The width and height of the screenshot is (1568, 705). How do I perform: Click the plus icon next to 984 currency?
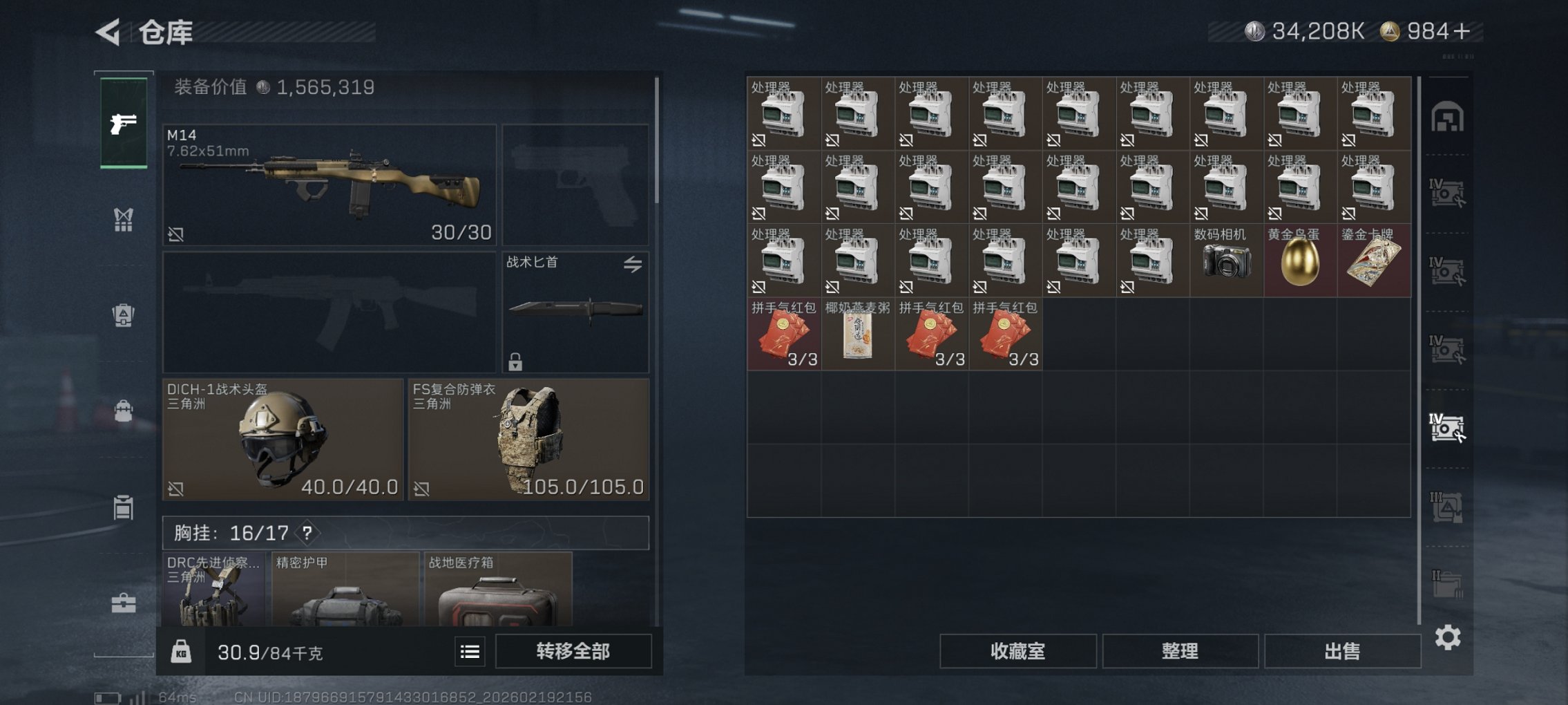coord(1462,31)
